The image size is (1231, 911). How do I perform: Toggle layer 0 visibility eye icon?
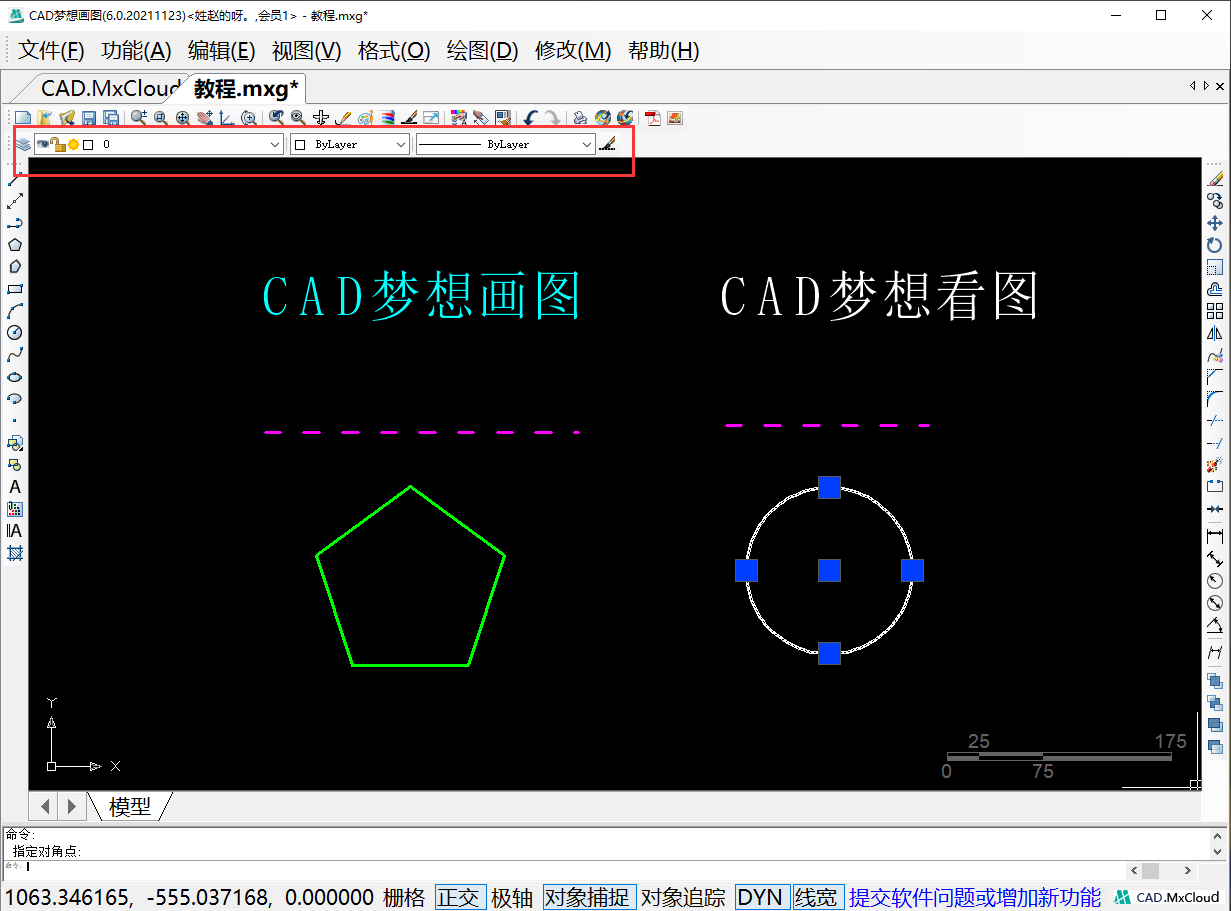(43, 144)
